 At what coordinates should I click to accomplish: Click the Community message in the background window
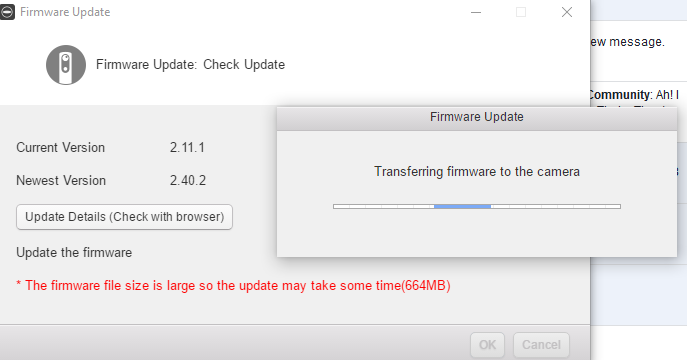tap(634, 95)
